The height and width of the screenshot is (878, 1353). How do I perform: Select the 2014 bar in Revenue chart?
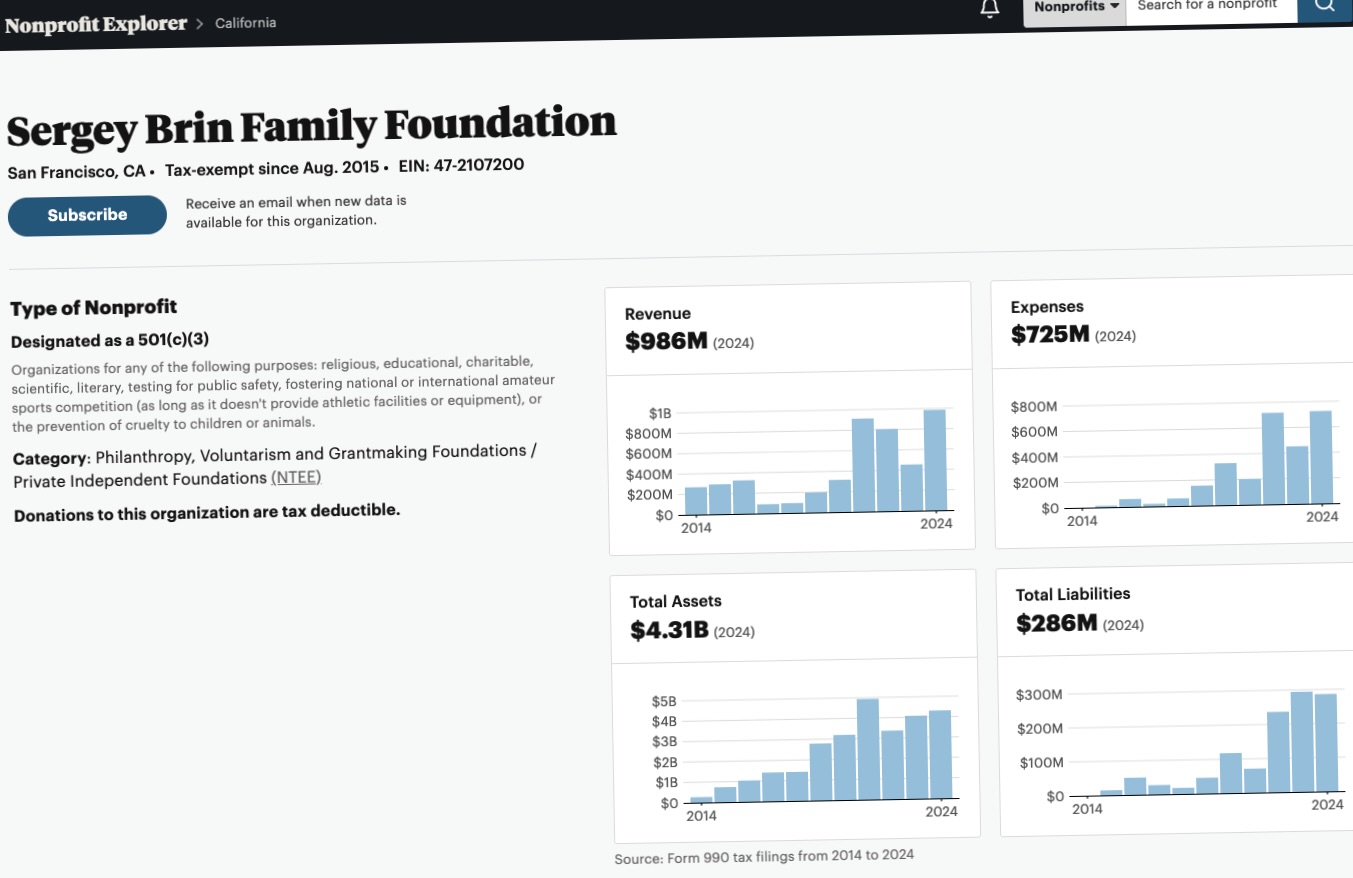(x=696, y=500)
